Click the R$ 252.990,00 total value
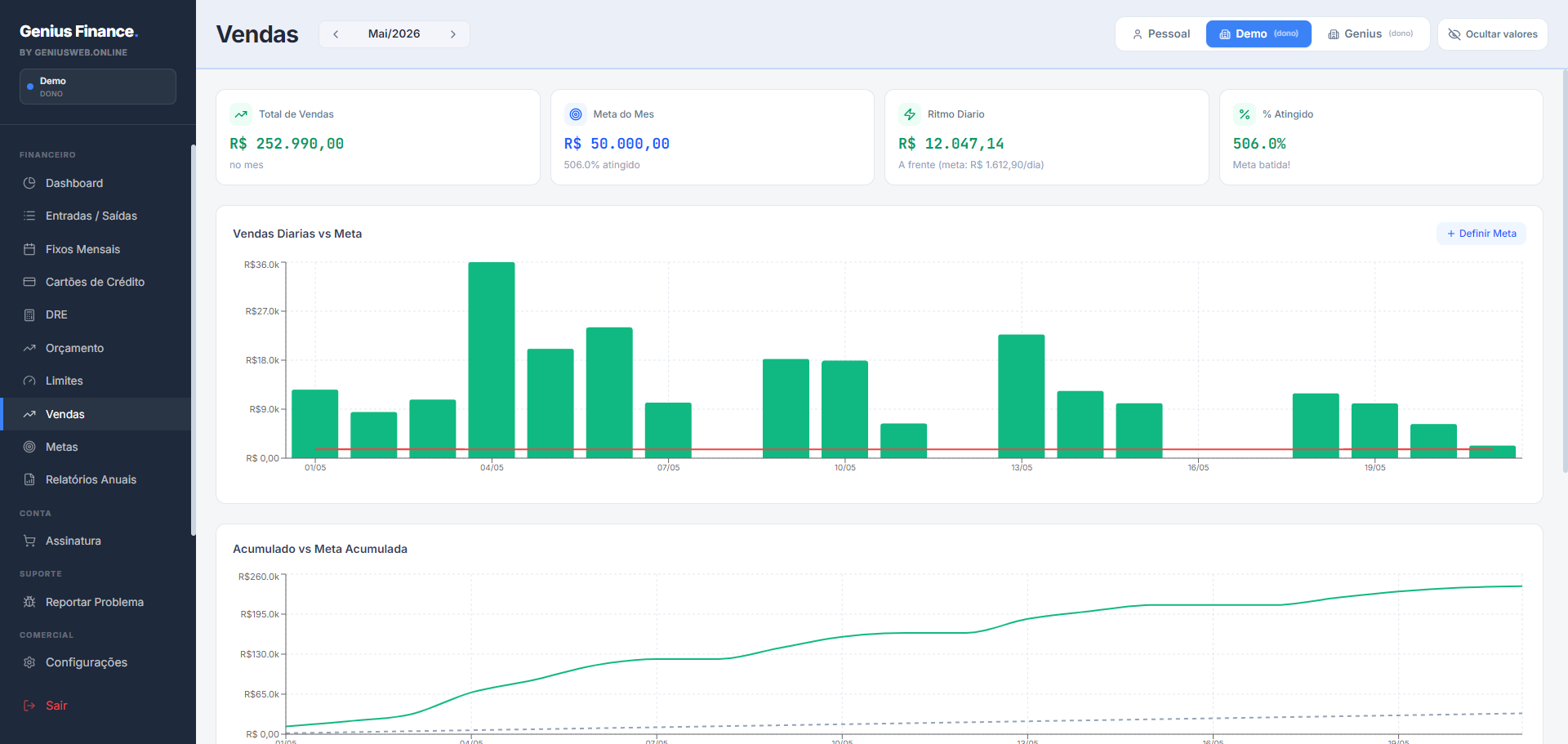 point(287,144)
